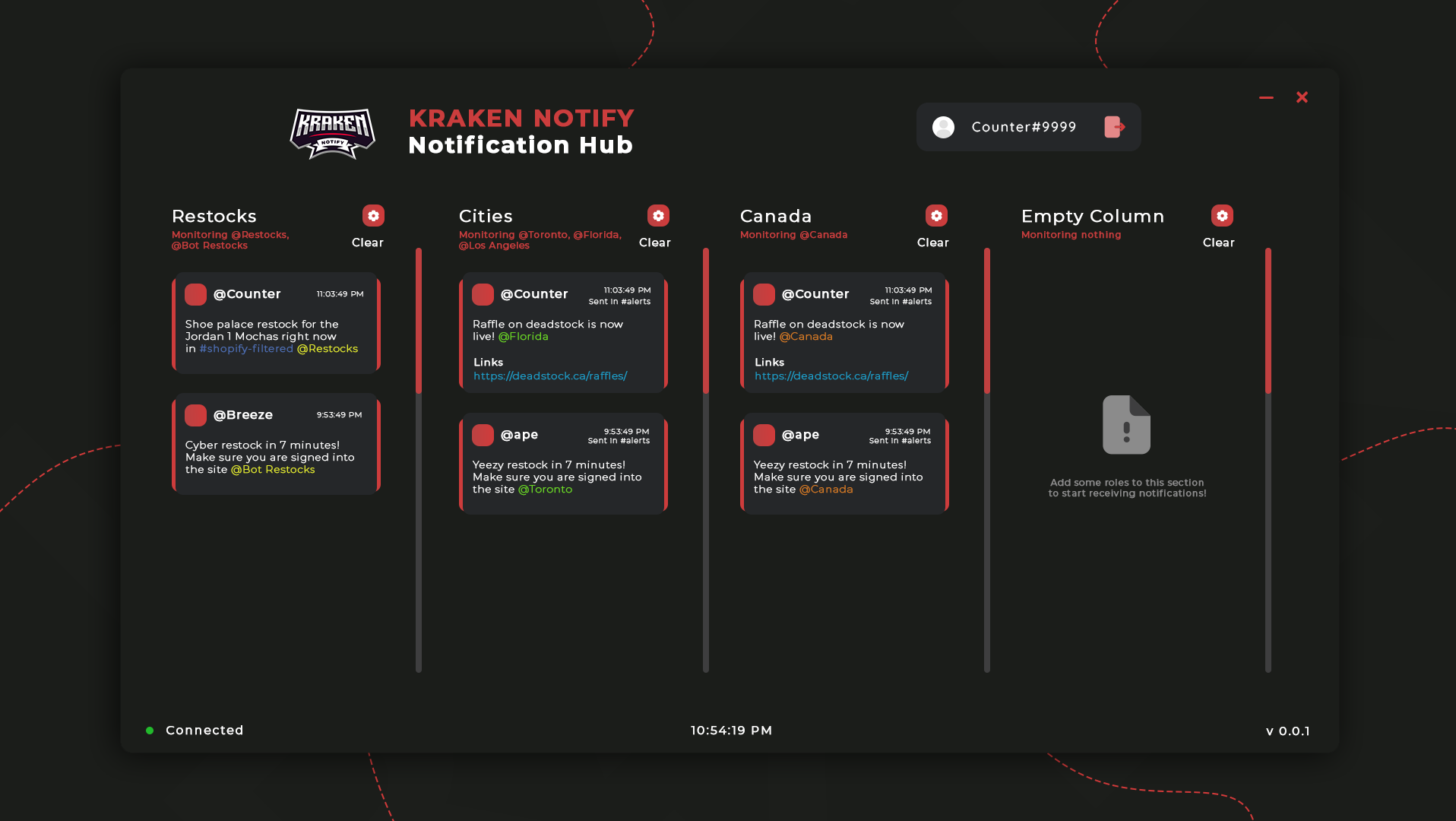The height and width of the screenshot is (821, 1456).
Task: Open settings for the Canada column
Action: click(x=936, y=216)
